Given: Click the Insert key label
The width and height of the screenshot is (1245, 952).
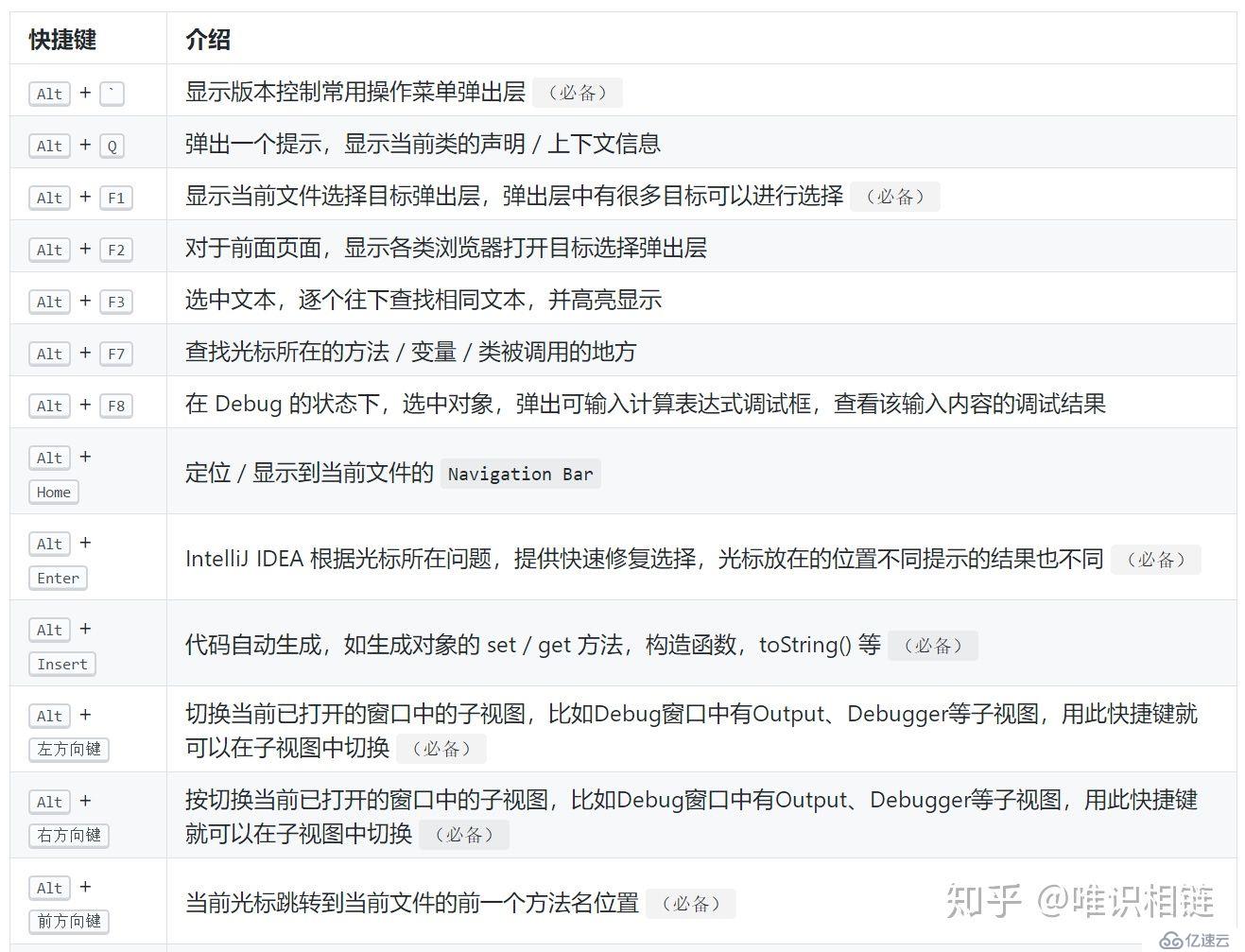Looking at the screenshot, I should coord(62,664).
